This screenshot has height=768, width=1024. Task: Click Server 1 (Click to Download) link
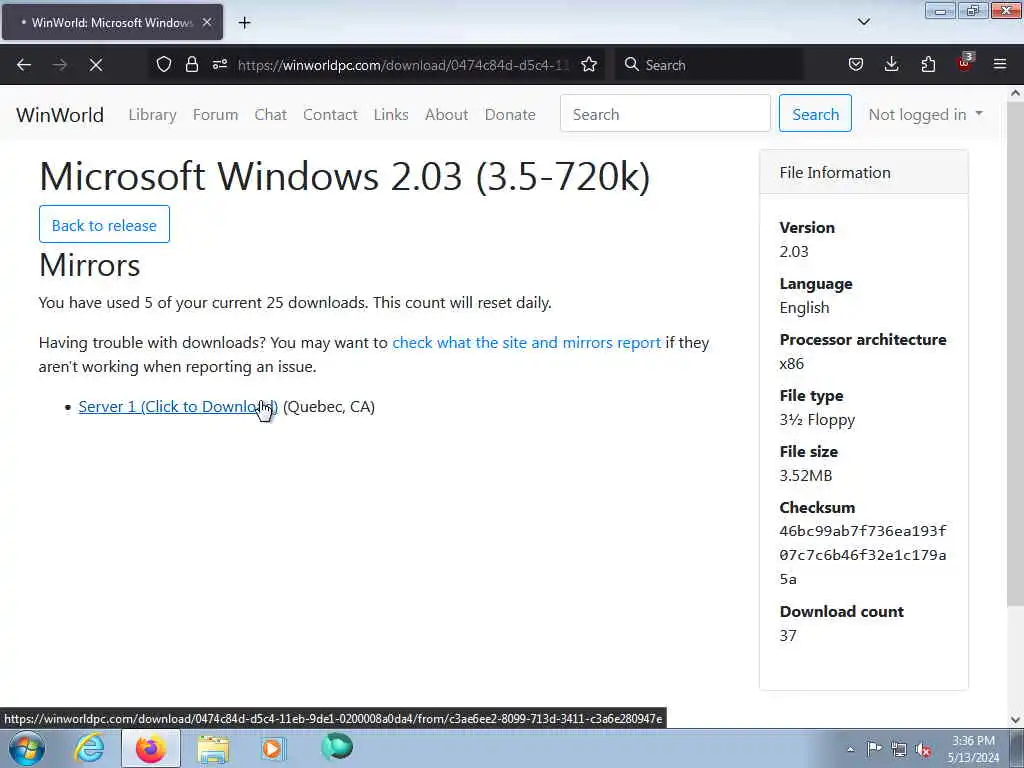(178, 407)
